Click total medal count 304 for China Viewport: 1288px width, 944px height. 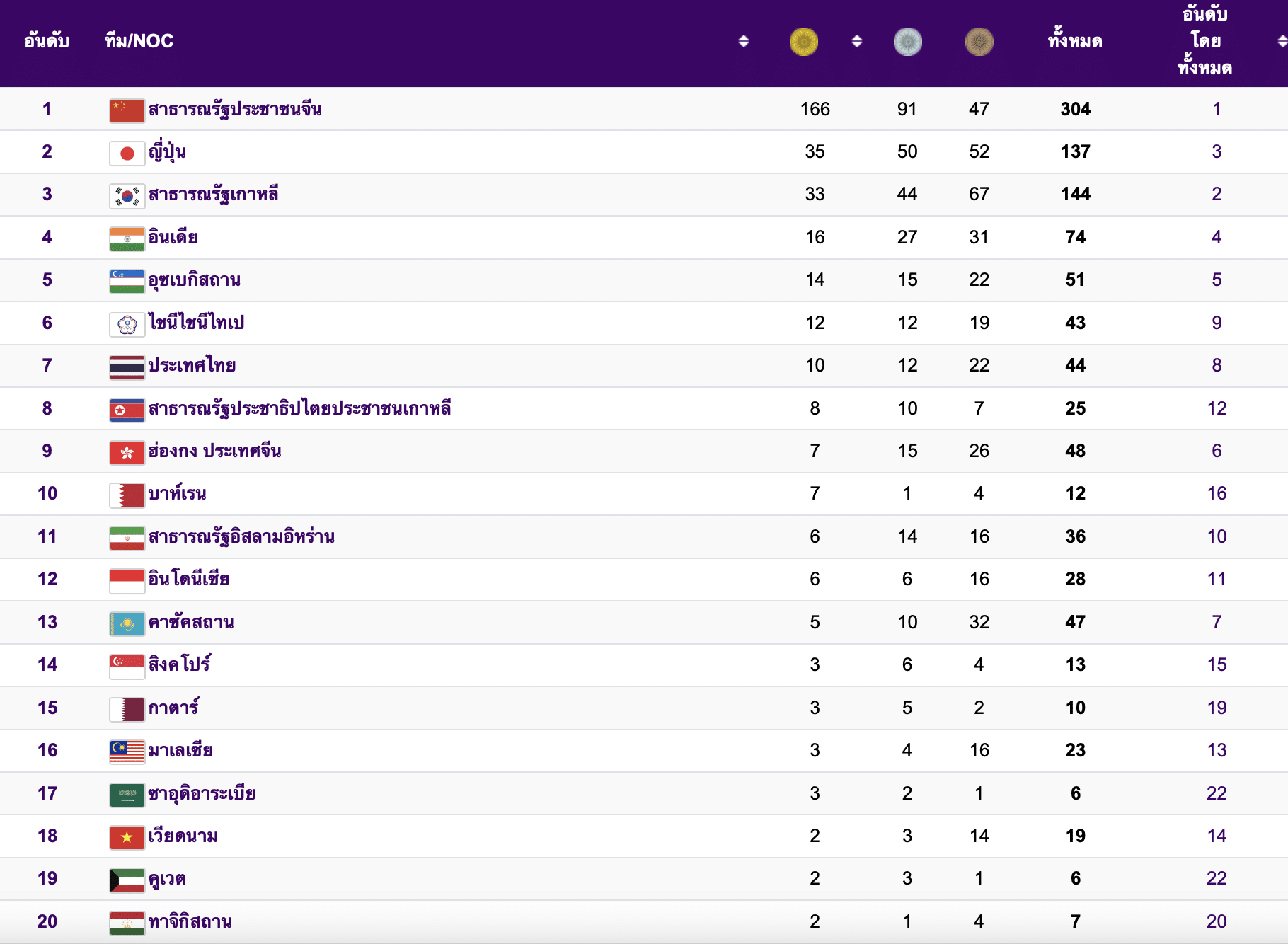pyautogui.click(x=1075, y=109)
